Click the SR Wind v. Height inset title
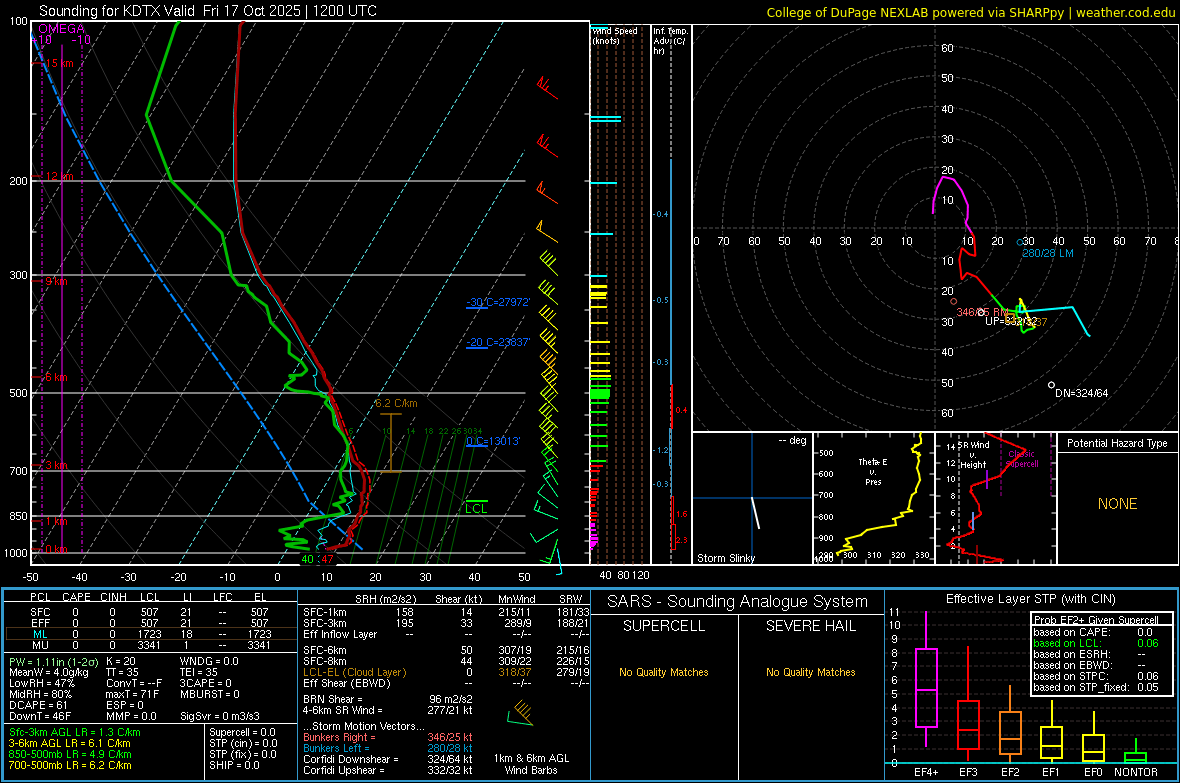Image resolution: width=1180 pixels, height=783 pixels. click(x=974, y=455)
